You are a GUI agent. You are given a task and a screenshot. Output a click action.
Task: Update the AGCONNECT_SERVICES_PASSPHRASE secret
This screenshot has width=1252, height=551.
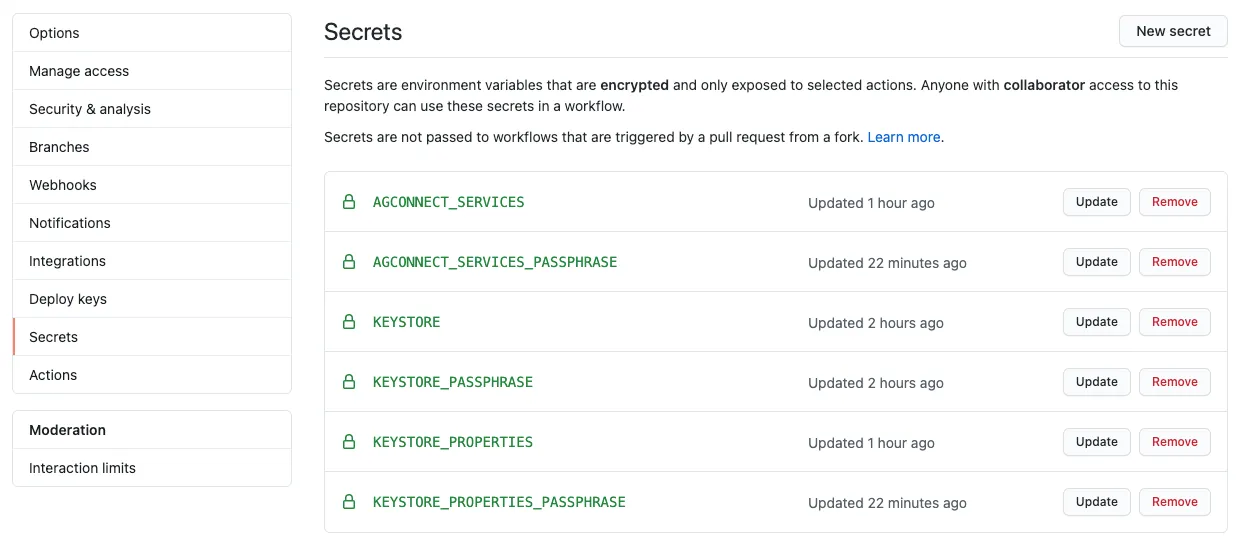[x=1096, y=262]
